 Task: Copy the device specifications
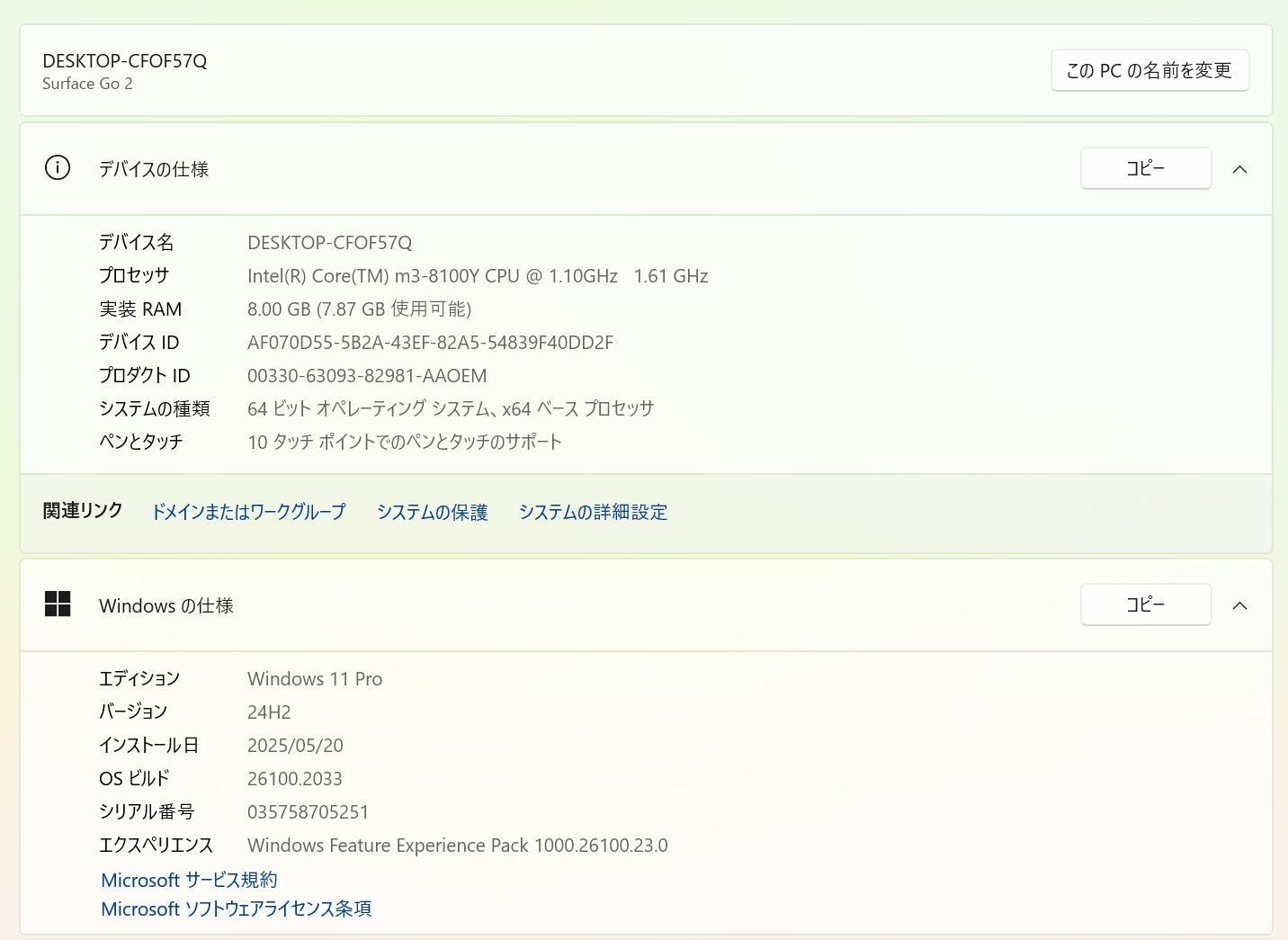click(1146, 168)
